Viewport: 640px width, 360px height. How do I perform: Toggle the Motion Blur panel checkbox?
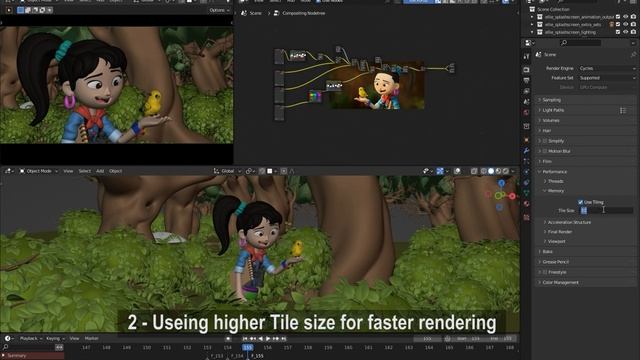point(545,151)
